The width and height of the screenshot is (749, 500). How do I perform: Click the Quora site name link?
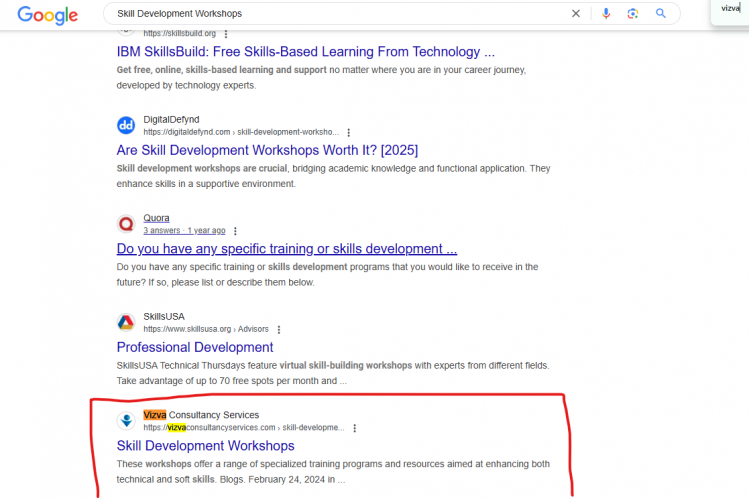click(156, 218)
